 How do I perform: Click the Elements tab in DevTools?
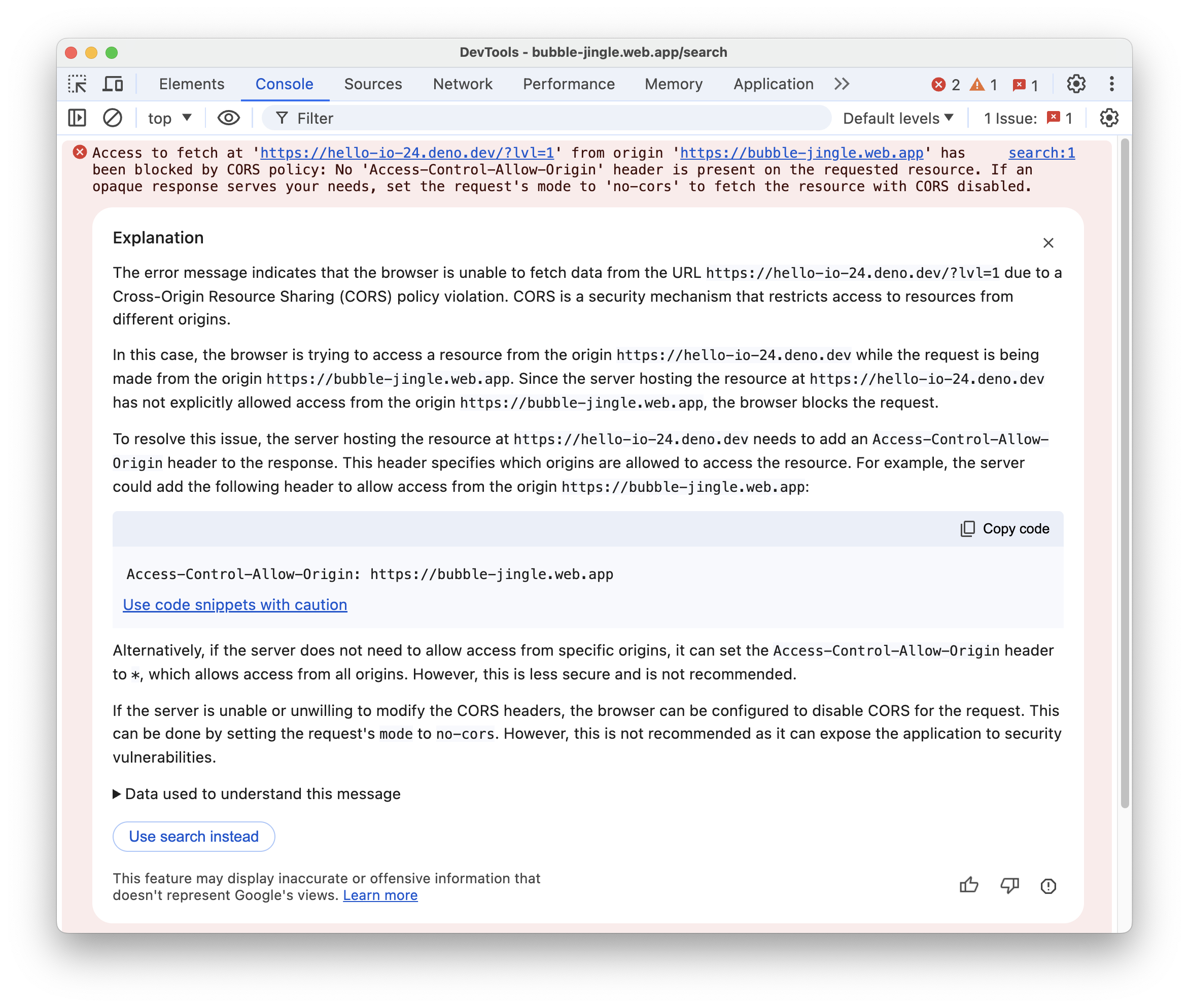191,83
